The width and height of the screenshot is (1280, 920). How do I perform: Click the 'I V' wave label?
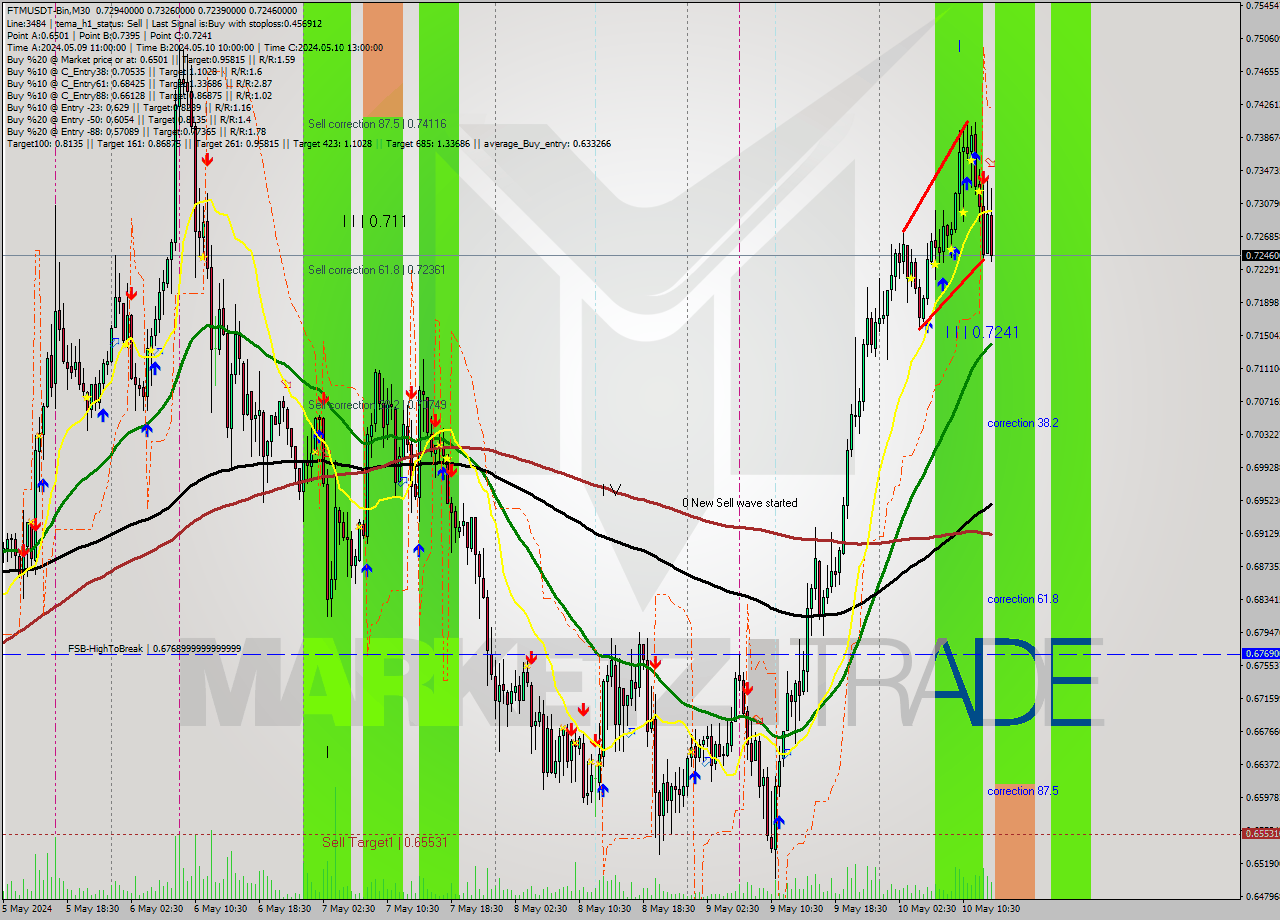click(611, 490)
